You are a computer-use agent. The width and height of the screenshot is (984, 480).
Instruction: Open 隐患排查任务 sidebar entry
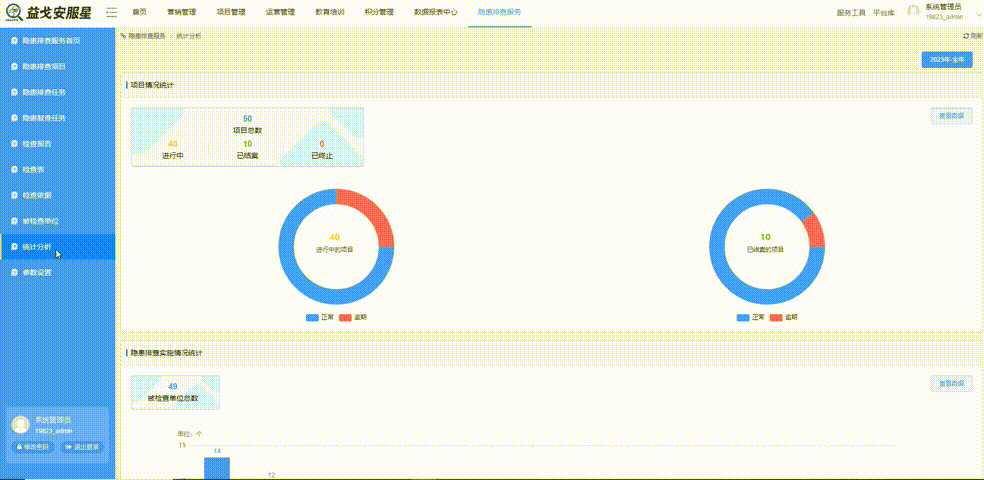57,92
